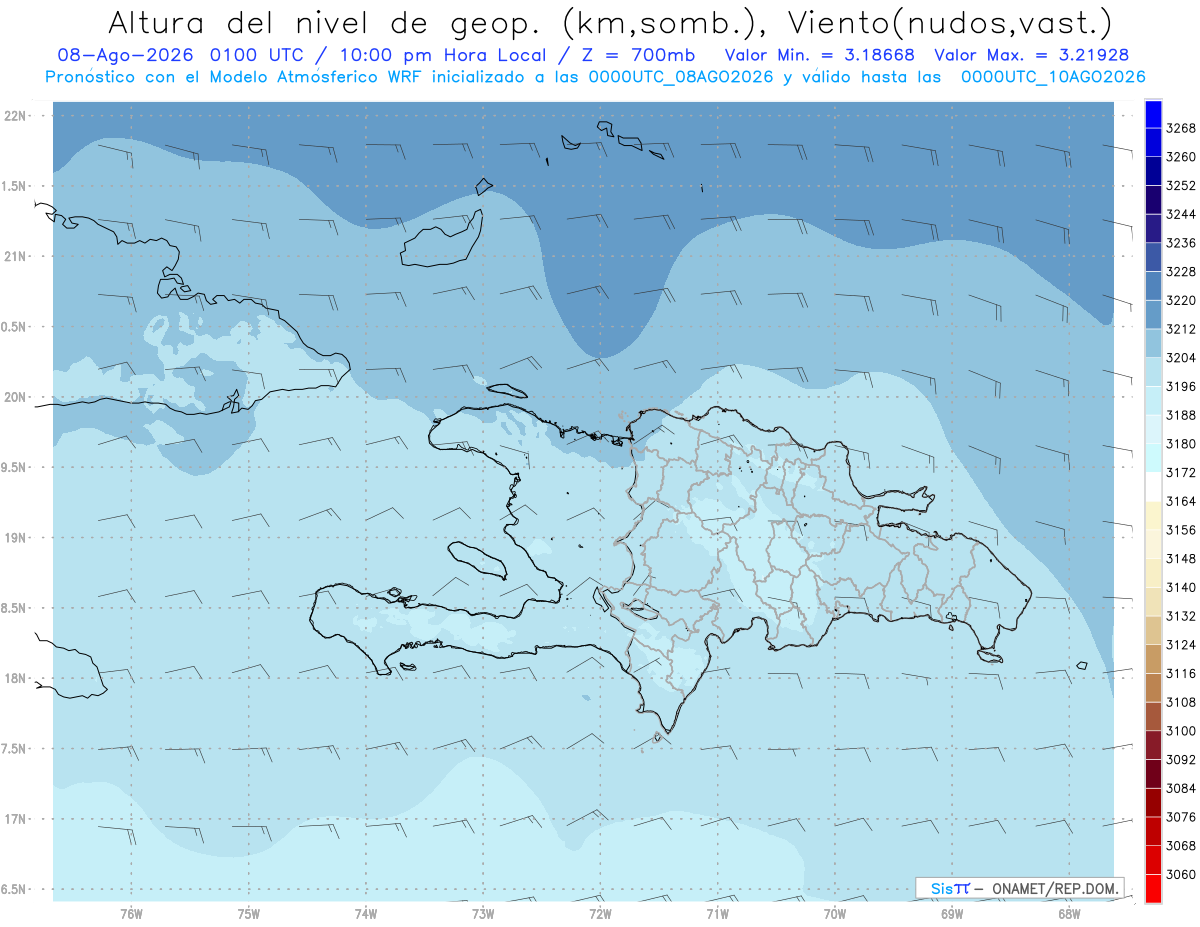Click the "18N" latitude label
This screenshot has height=927, width=1200.
pyautogui.click(x=15, y=678)
